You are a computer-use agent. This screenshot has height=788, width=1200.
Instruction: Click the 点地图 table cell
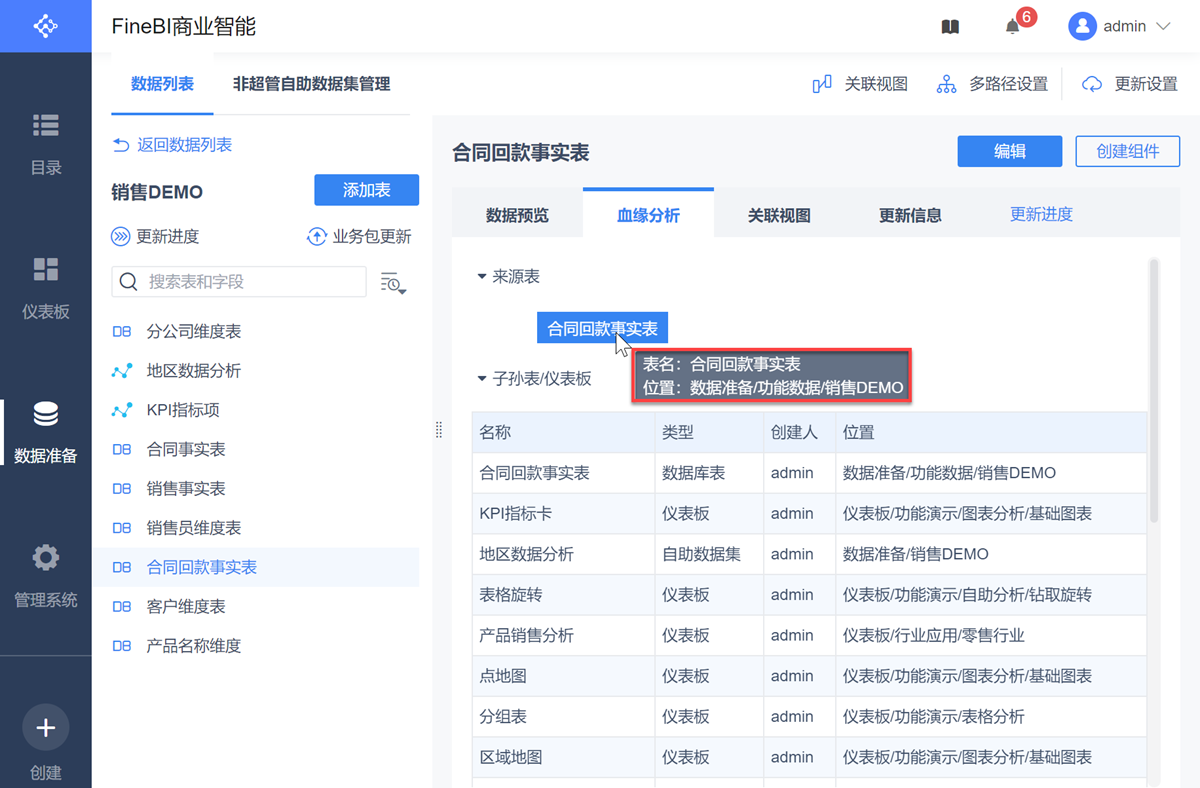564,676
